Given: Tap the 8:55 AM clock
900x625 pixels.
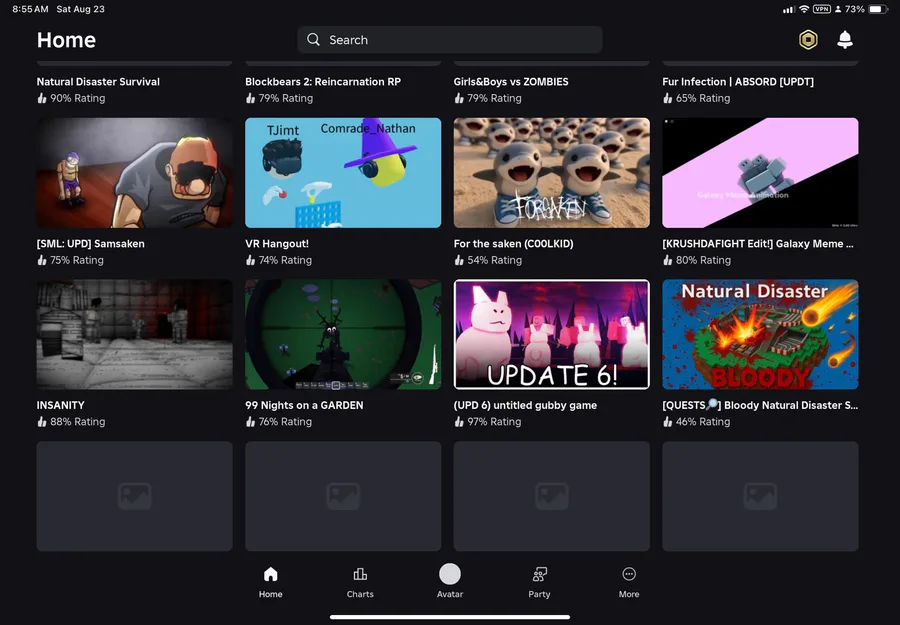Looking at the screenshot, I should (30, 9).
